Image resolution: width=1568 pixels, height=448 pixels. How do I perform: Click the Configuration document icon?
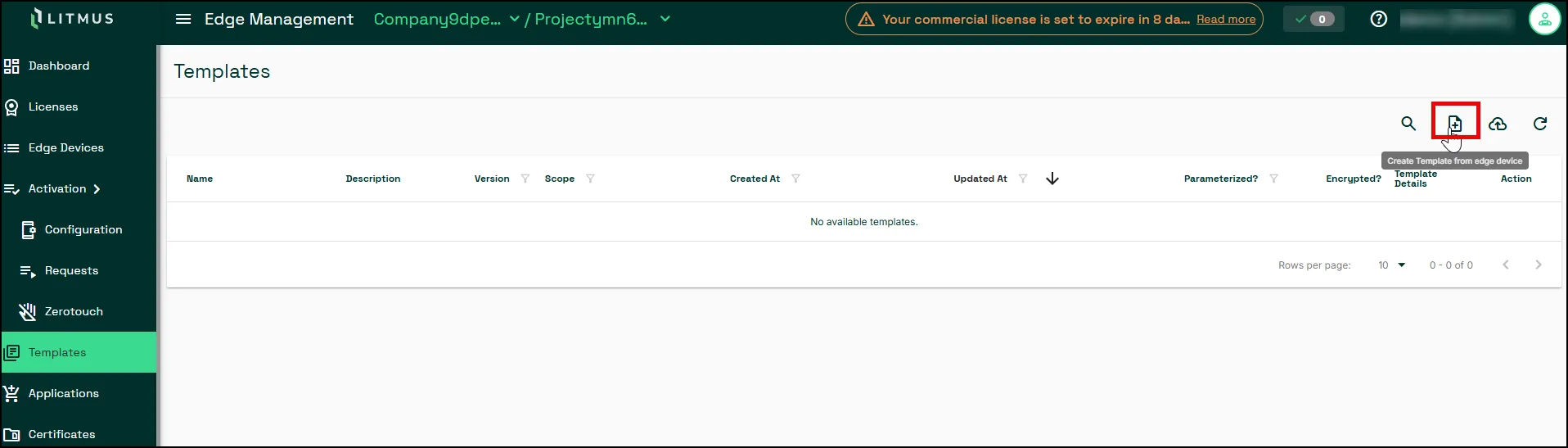28,230
